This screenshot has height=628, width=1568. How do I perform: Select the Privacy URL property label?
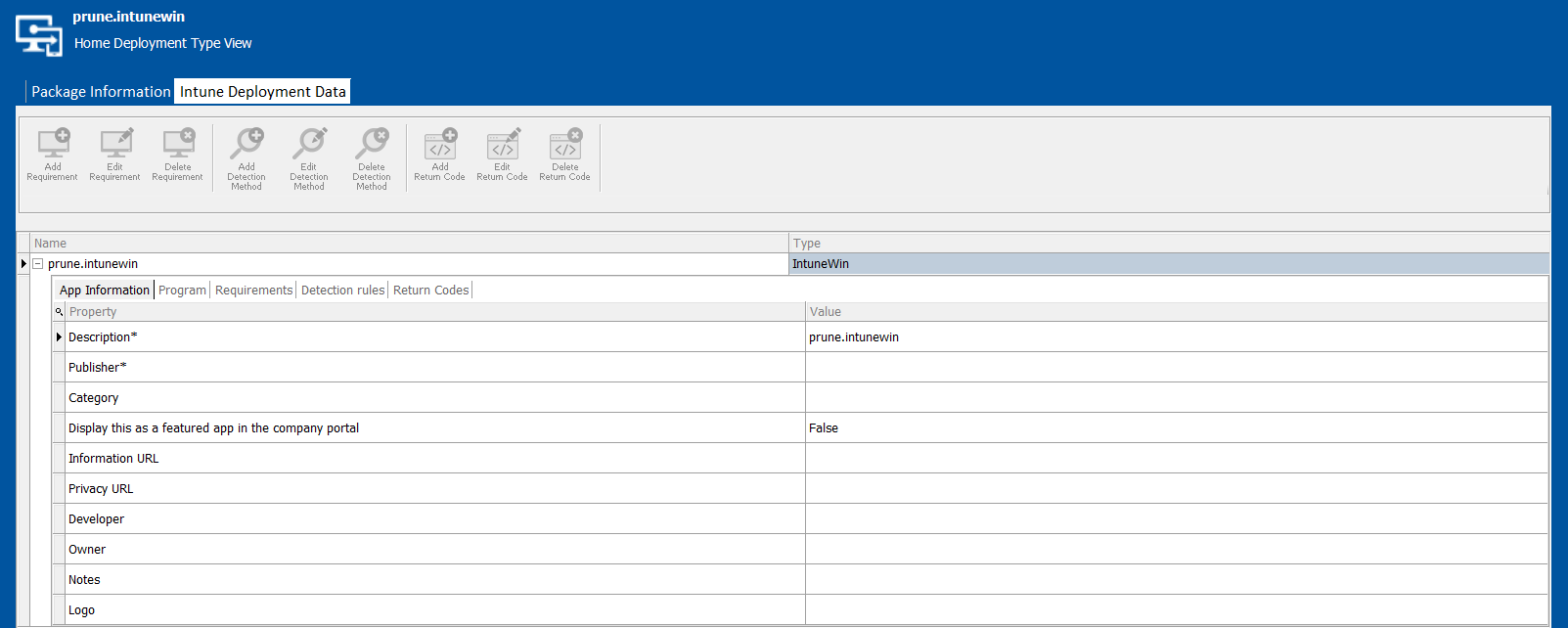[101, 489]
